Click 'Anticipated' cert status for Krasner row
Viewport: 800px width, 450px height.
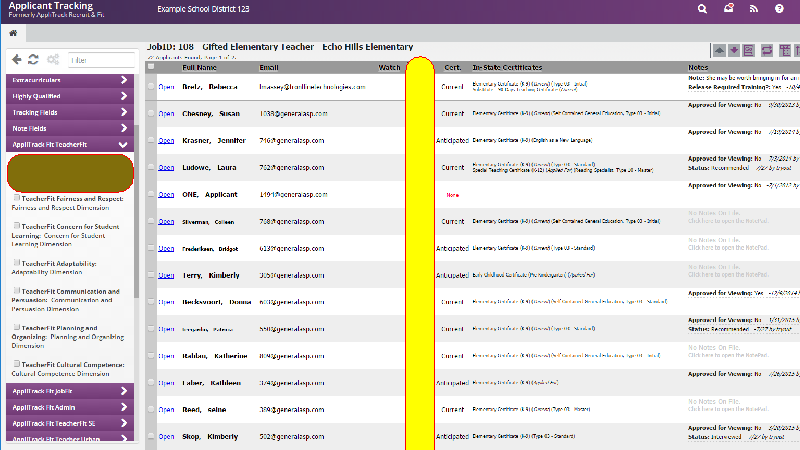click(452, 140)
